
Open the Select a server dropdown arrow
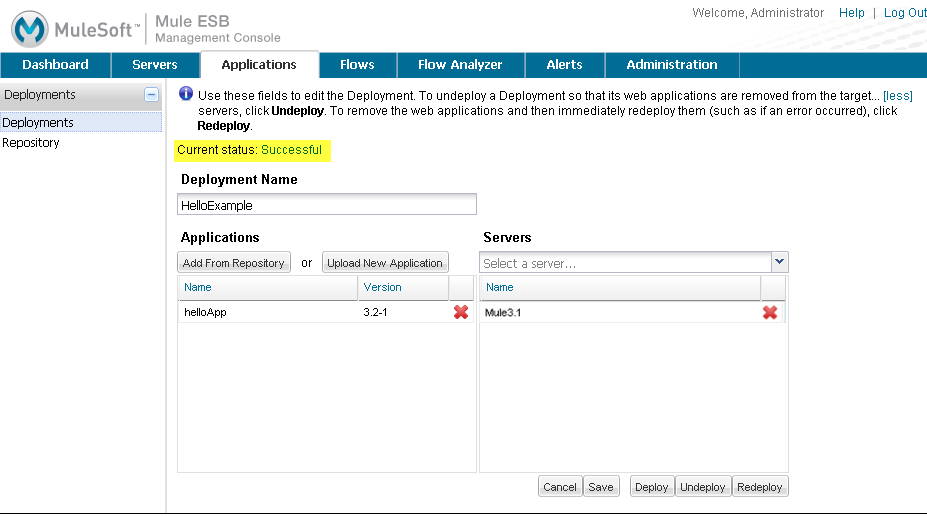point(780,262)
